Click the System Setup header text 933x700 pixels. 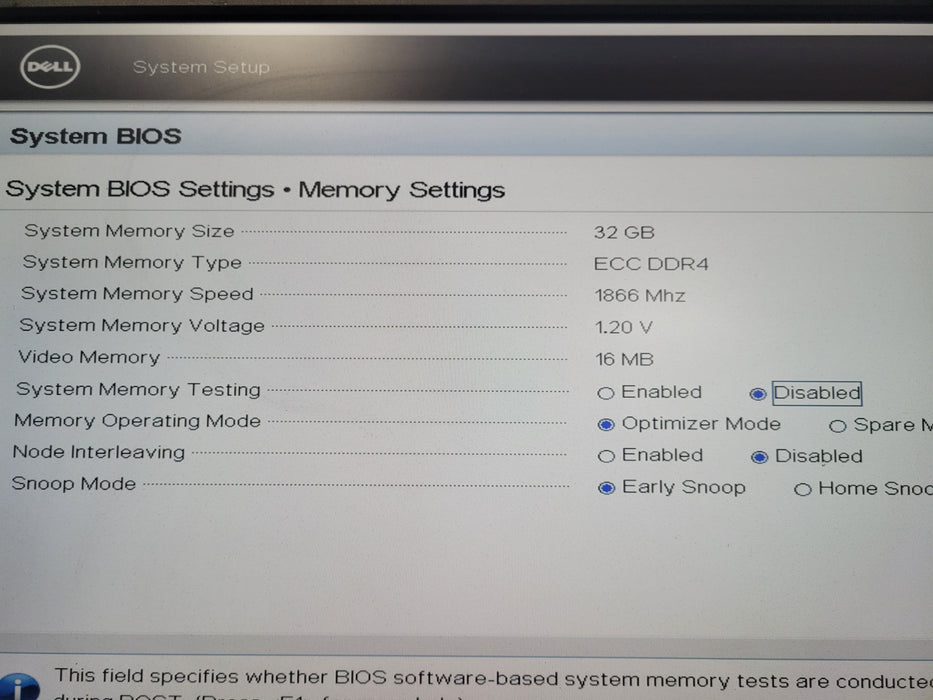[x=201, y=67]
